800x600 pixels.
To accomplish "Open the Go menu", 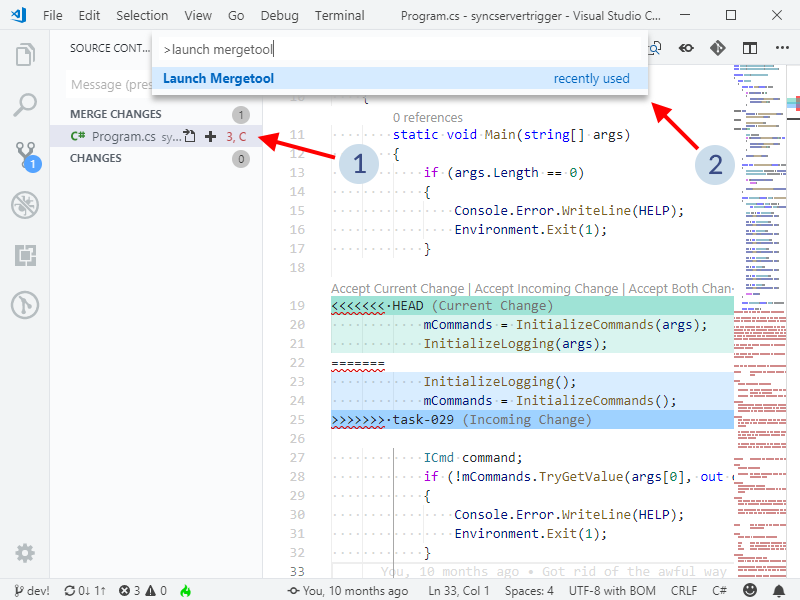I will pos(236,16).
